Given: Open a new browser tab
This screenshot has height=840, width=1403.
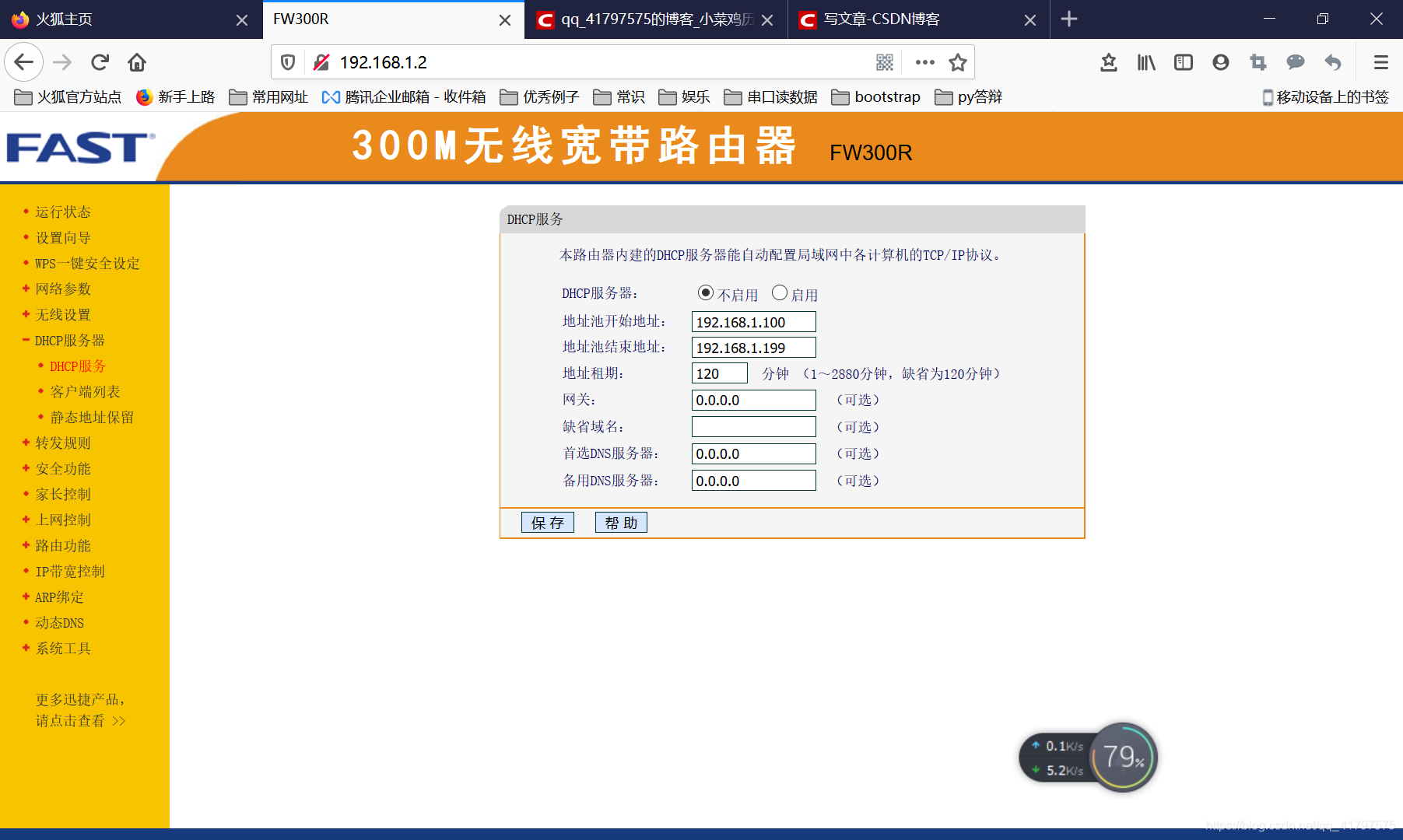Looking at the screenshot, I should point(1069,19).
